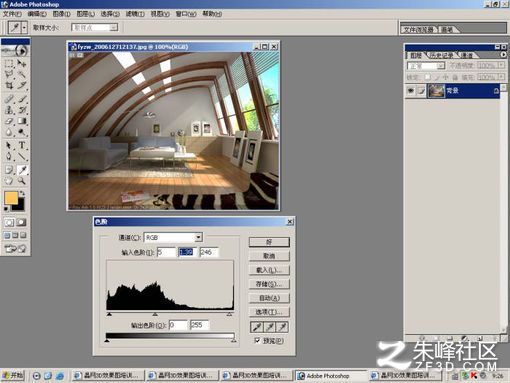Select the Hand tool

[9, 181]
